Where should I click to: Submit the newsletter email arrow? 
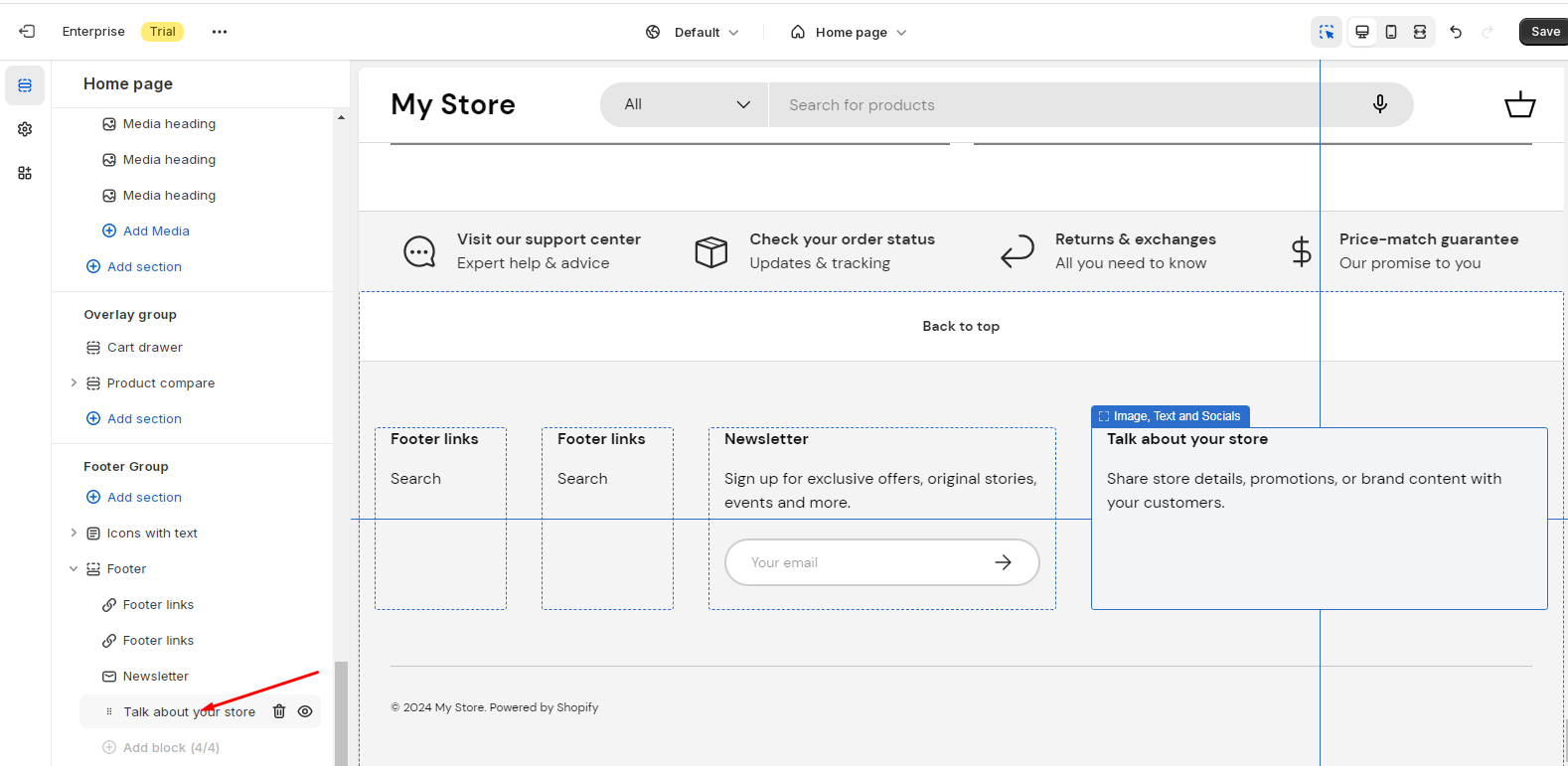tap(1004, 562)
